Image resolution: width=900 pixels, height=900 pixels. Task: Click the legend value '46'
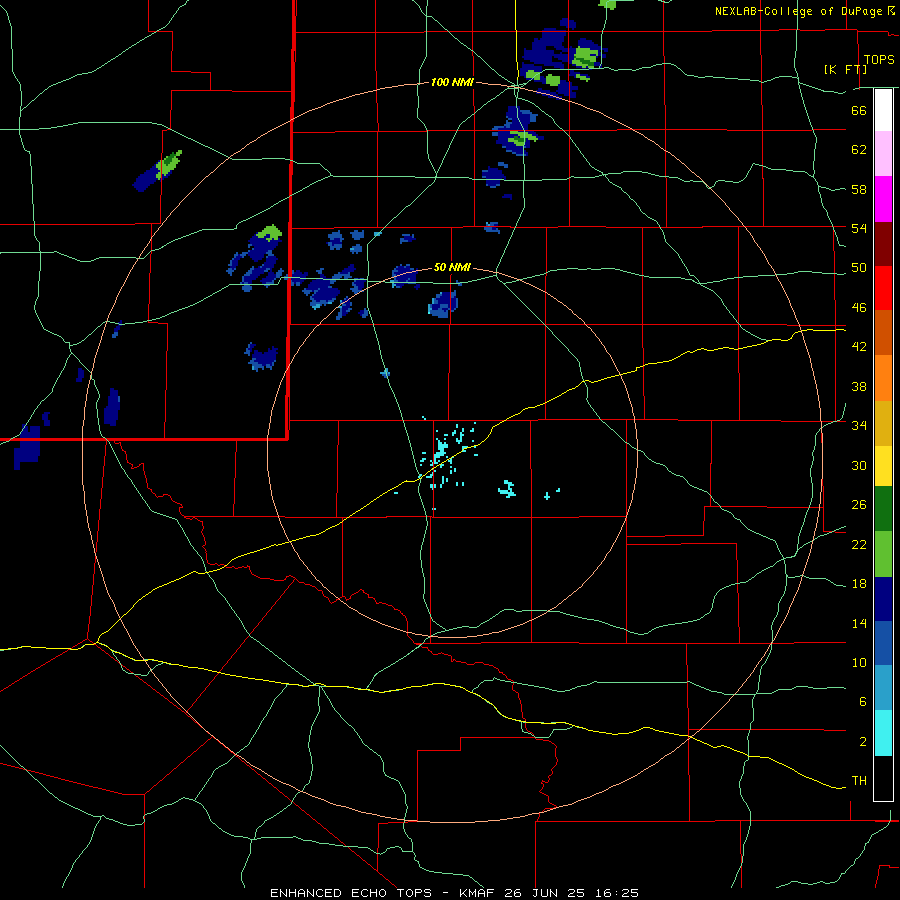coord(859,308)
